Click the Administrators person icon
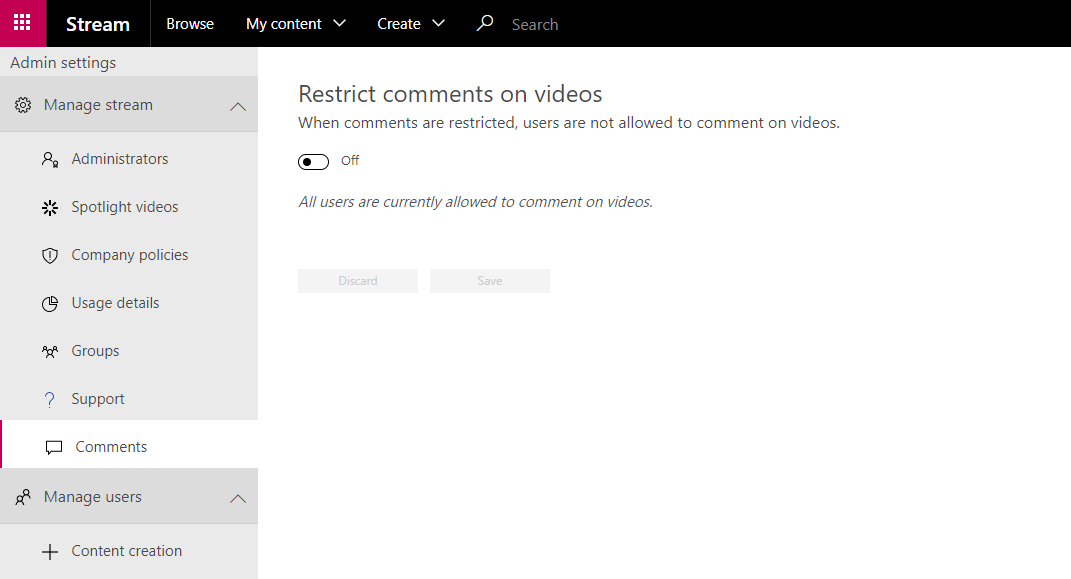 click(x=50, y=159)
